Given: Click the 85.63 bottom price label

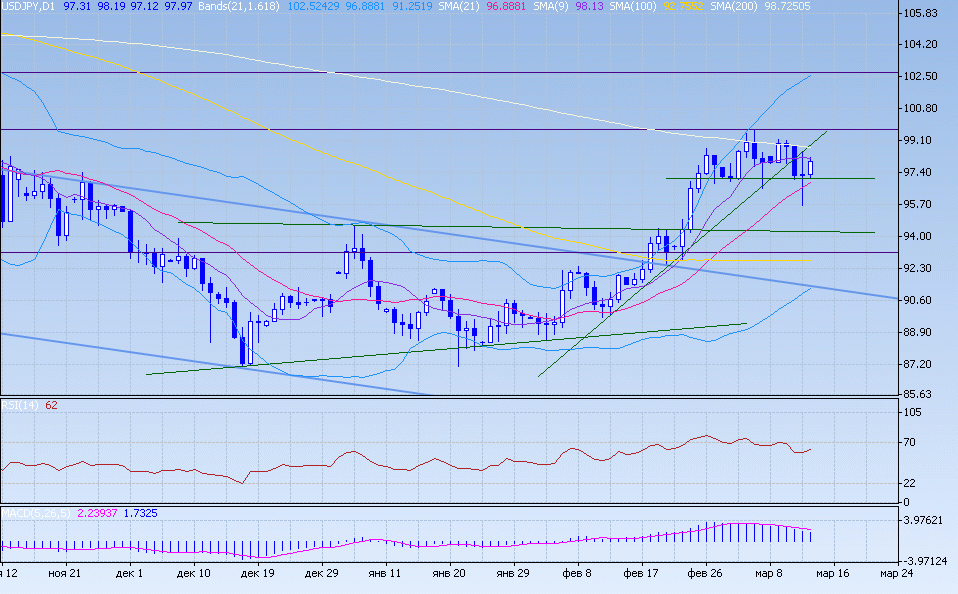Looking at the screenshot, I should (x=918, y=394).
